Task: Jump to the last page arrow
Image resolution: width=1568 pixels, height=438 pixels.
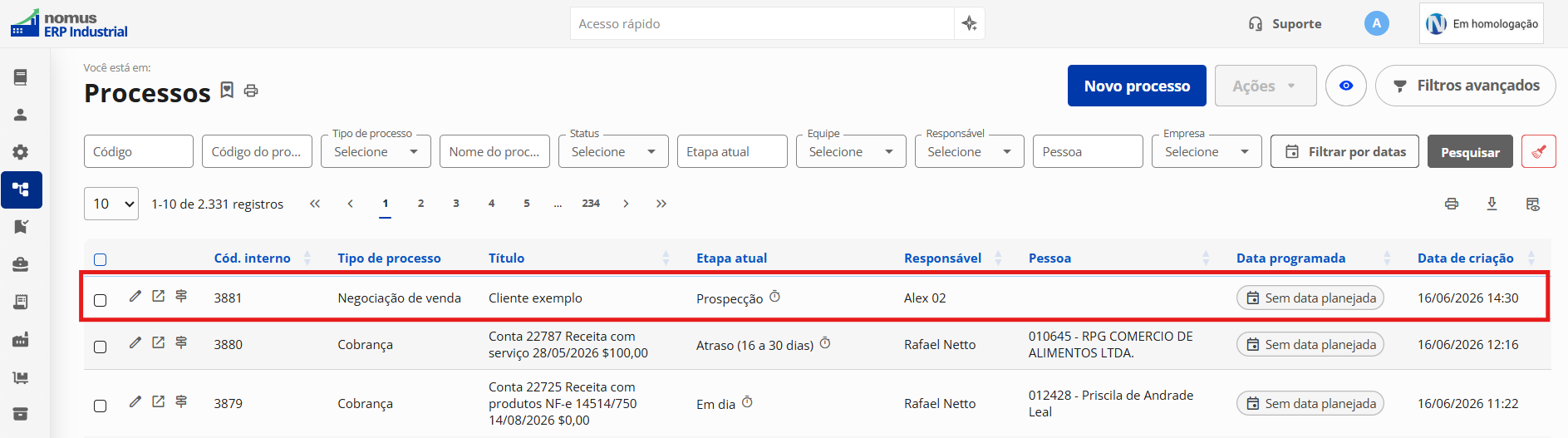Action: pyautogui.click(x=661, y=204)
